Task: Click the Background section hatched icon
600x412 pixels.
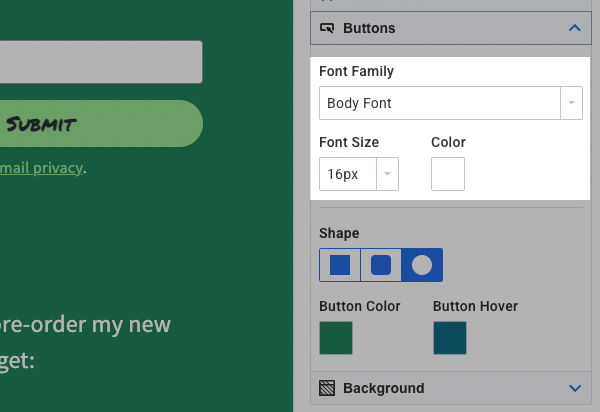Action: [327, 388]
